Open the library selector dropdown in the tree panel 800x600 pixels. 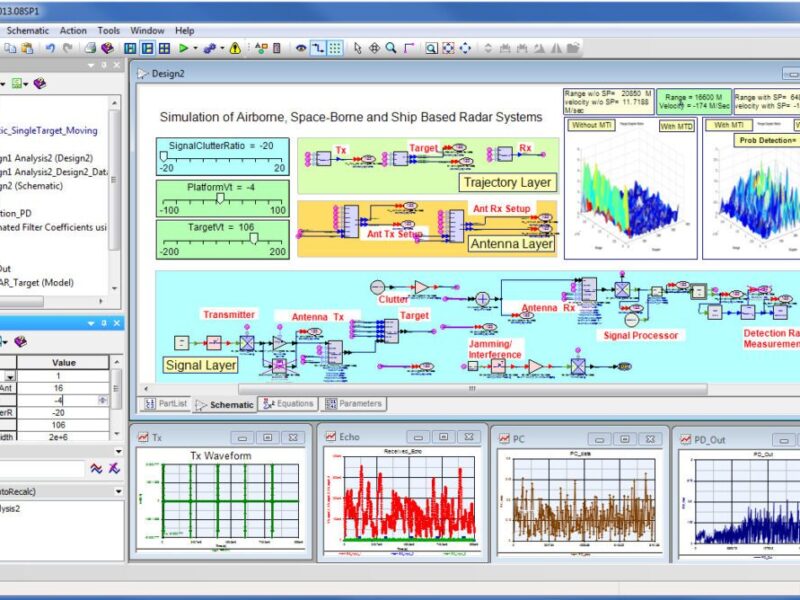(25, 84)
